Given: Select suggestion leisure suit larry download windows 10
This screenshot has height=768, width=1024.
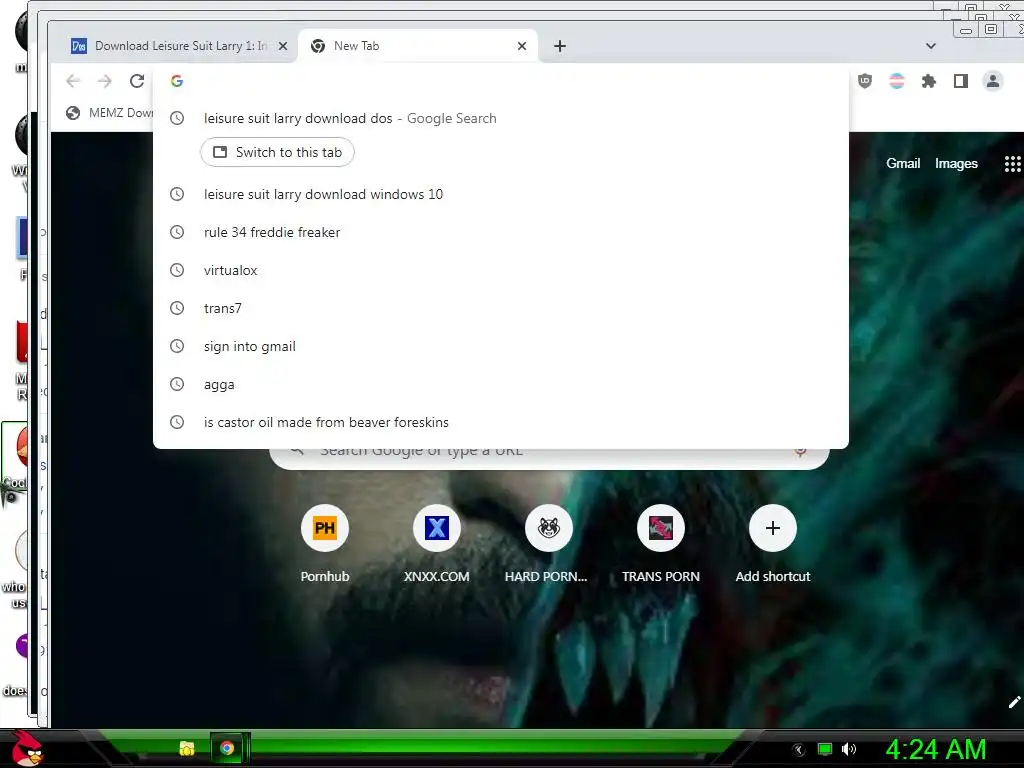Looking at the screenshot, I should click(501, 194).
